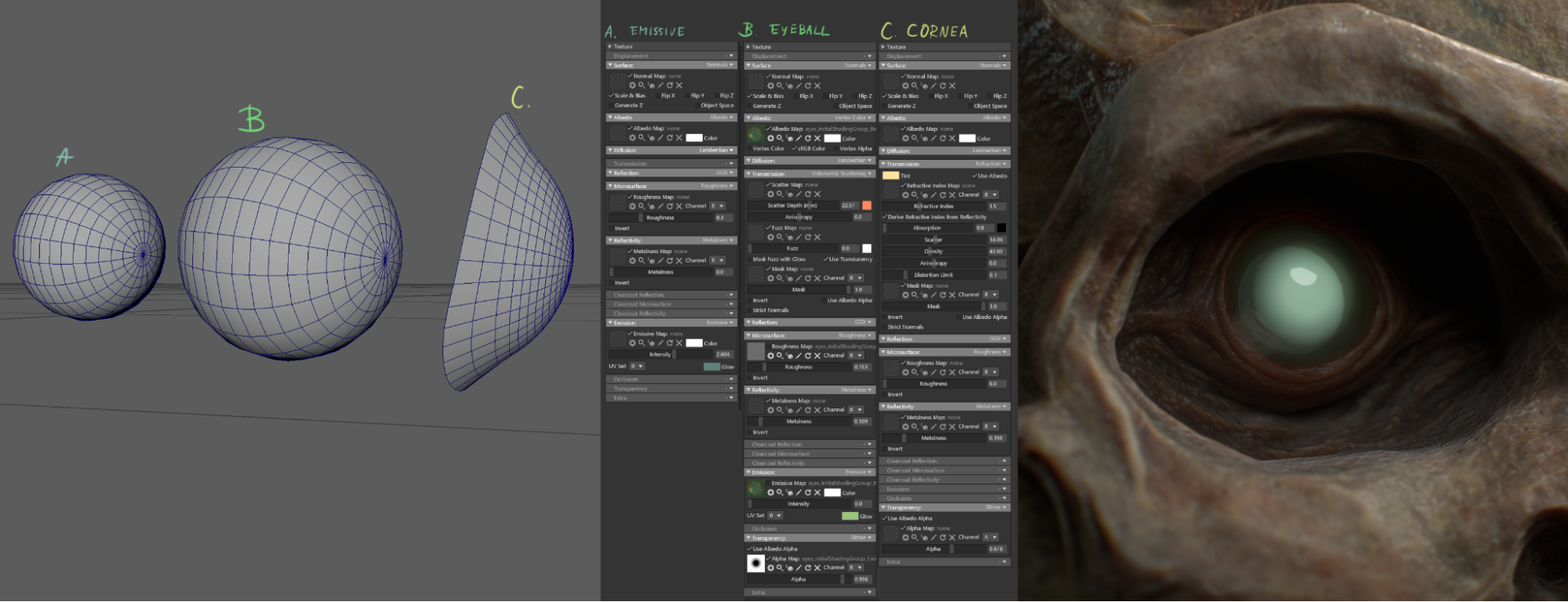1568x602 pixels.
Task: Open Emissive Map settings gear in Emissive panel
Action: click(x=632, y=343)
